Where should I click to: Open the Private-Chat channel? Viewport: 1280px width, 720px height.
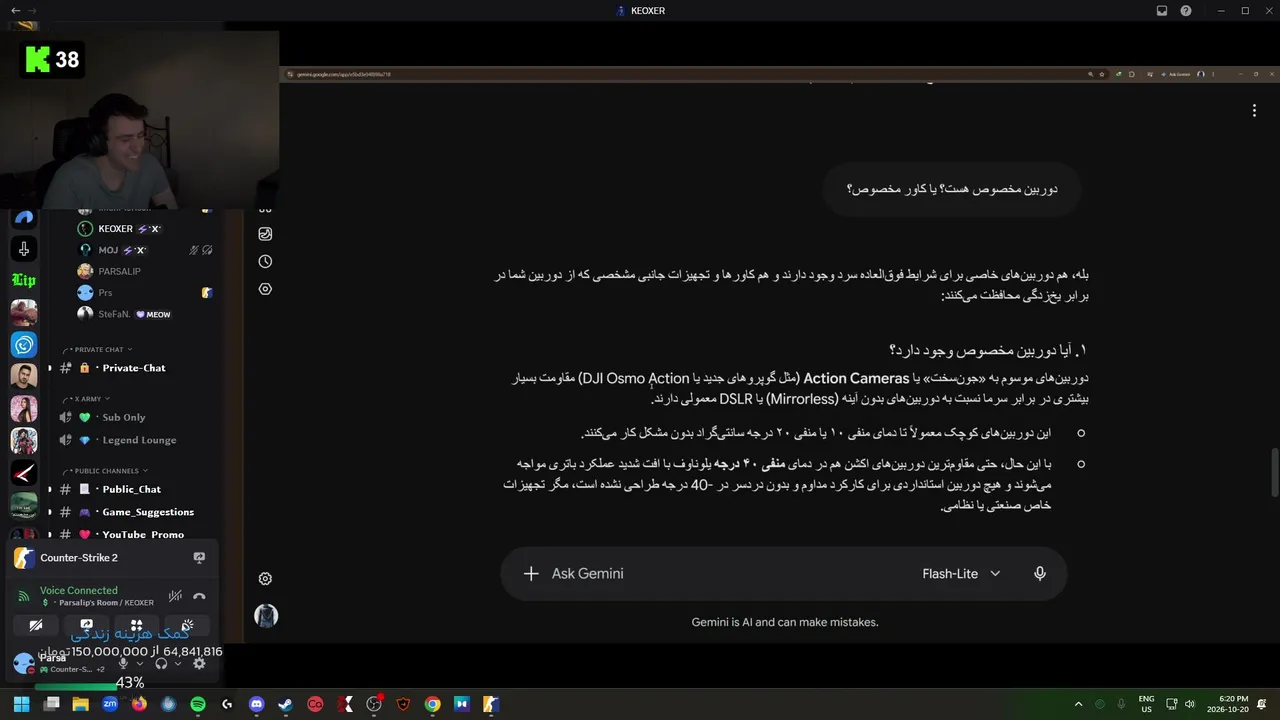134,368
